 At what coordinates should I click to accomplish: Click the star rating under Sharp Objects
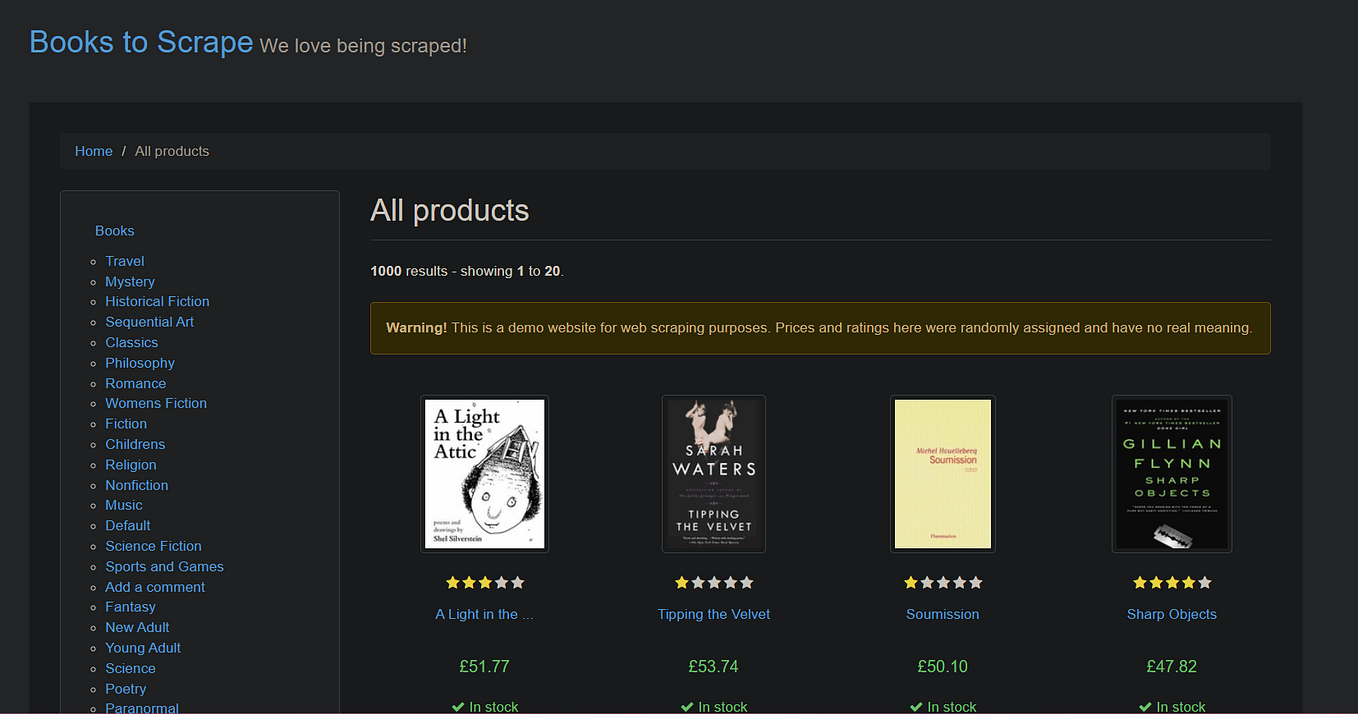(x=1172, y=582)
